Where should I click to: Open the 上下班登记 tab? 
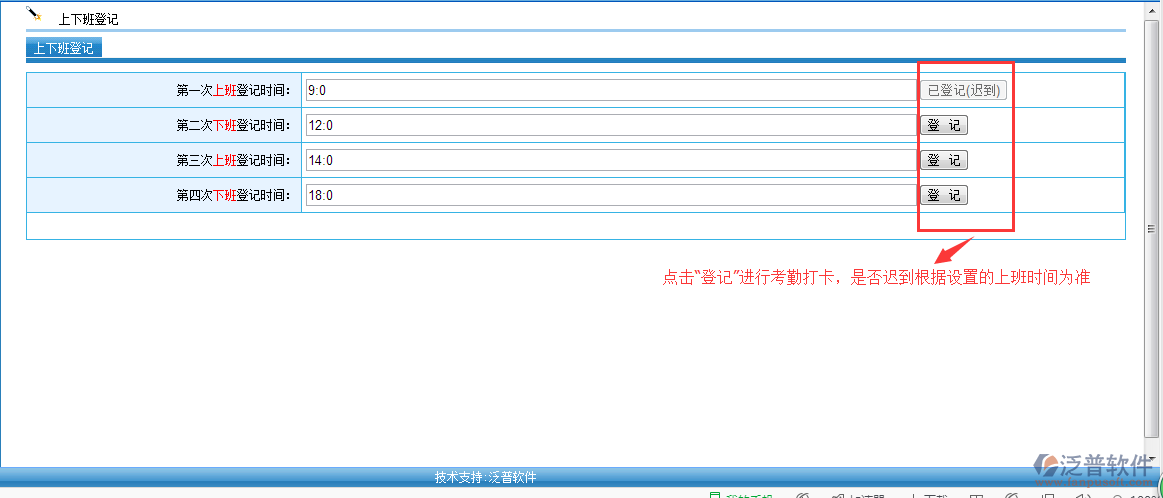tap(64, 49)
